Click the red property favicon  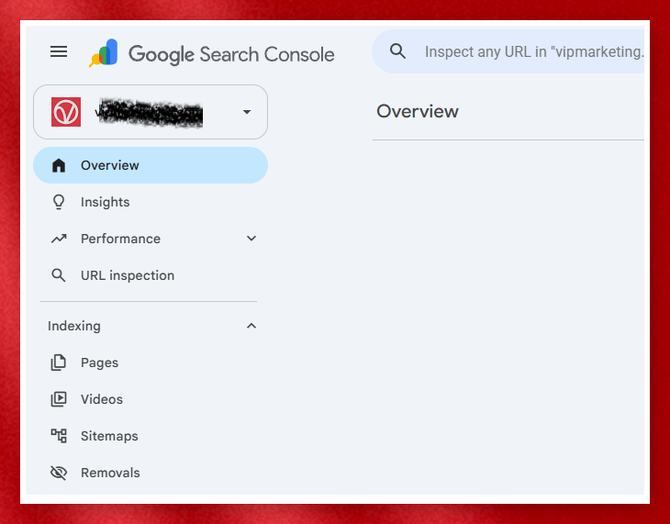pos(66,112)
